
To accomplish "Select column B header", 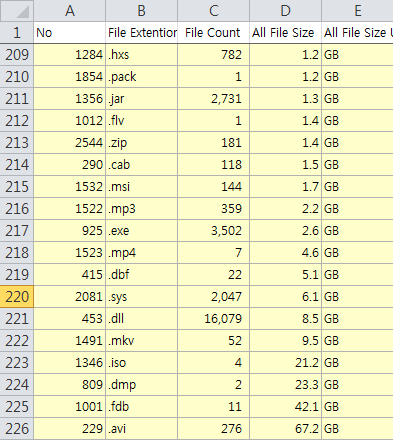I will point(141,11).
